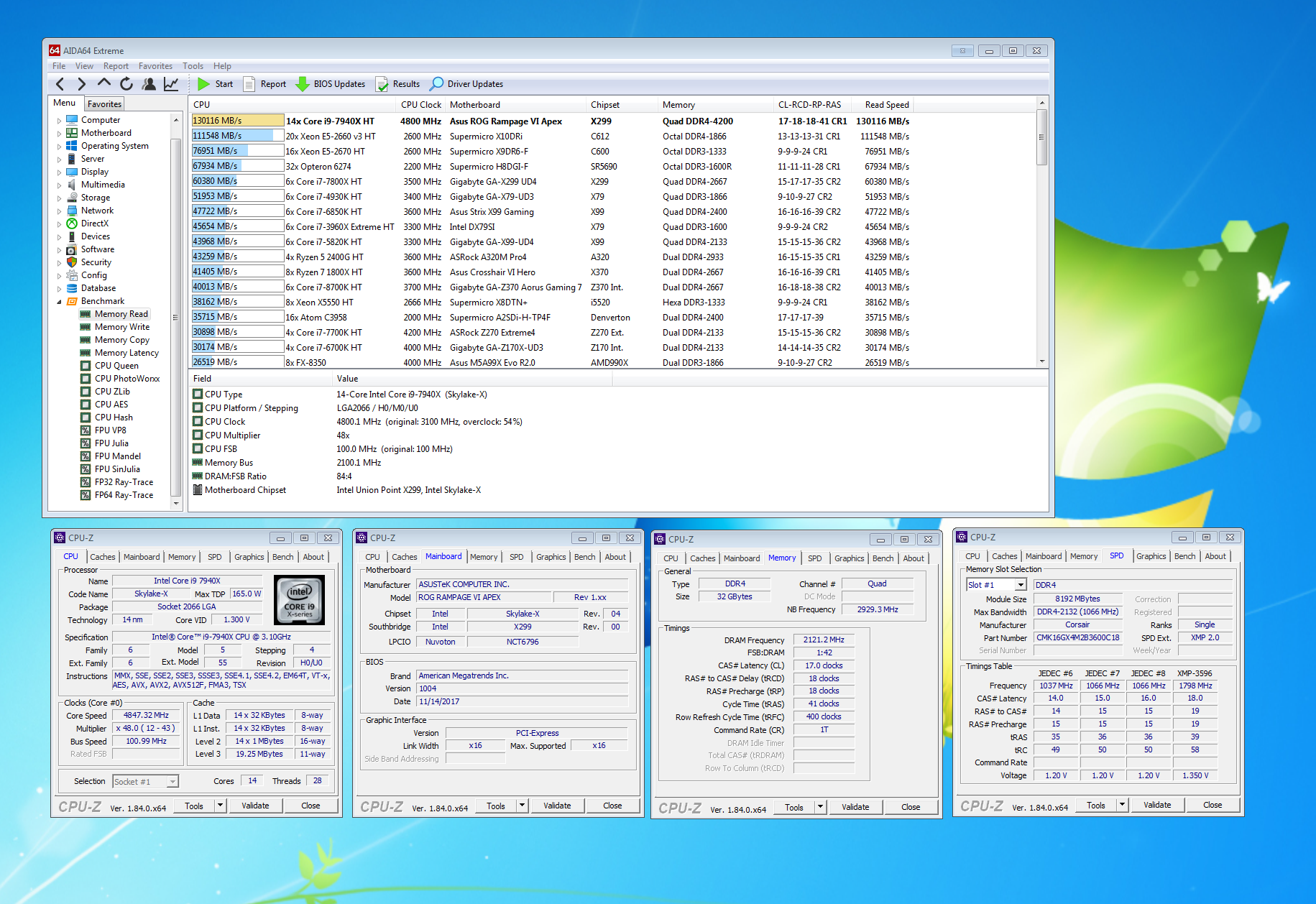Click the Intel Core i9 logo in CPU-Z
Screen dimensions: 1316x904
pos(300,600)
